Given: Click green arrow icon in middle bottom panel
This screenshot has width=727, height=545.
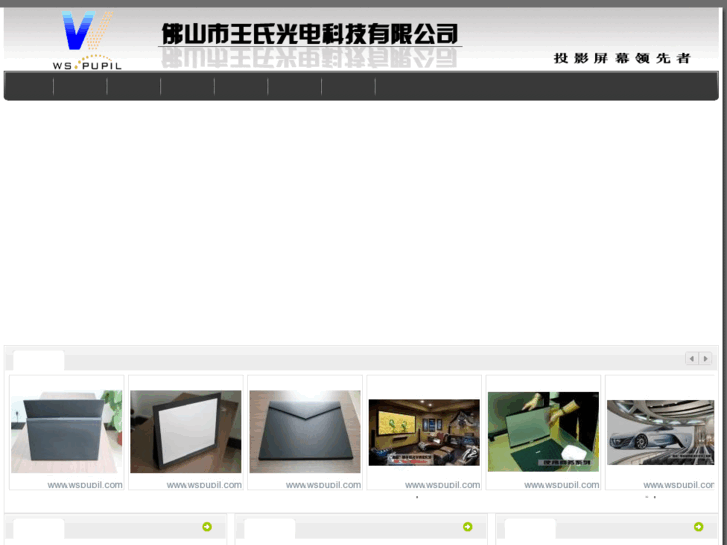Looking at the screenshot, I should point(468,526).
